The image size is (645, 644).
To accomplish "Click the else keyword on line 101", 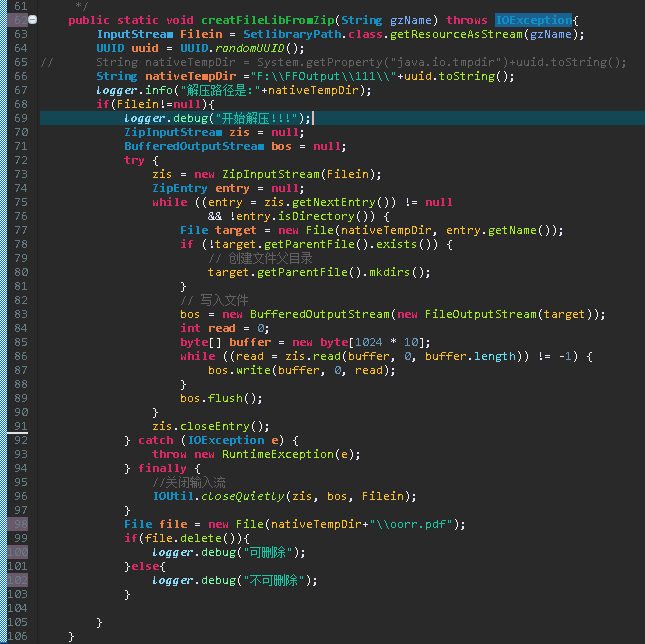I will [145, 565].
